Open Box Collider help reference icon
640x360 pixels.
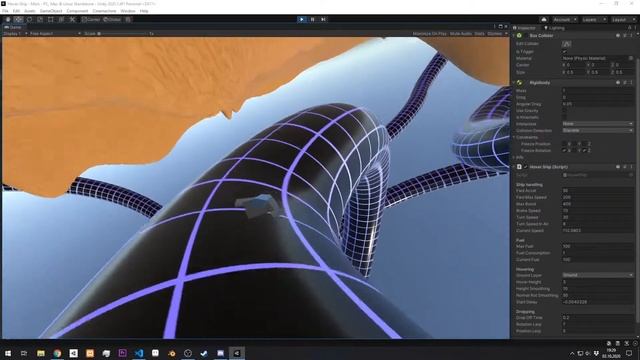618,36
